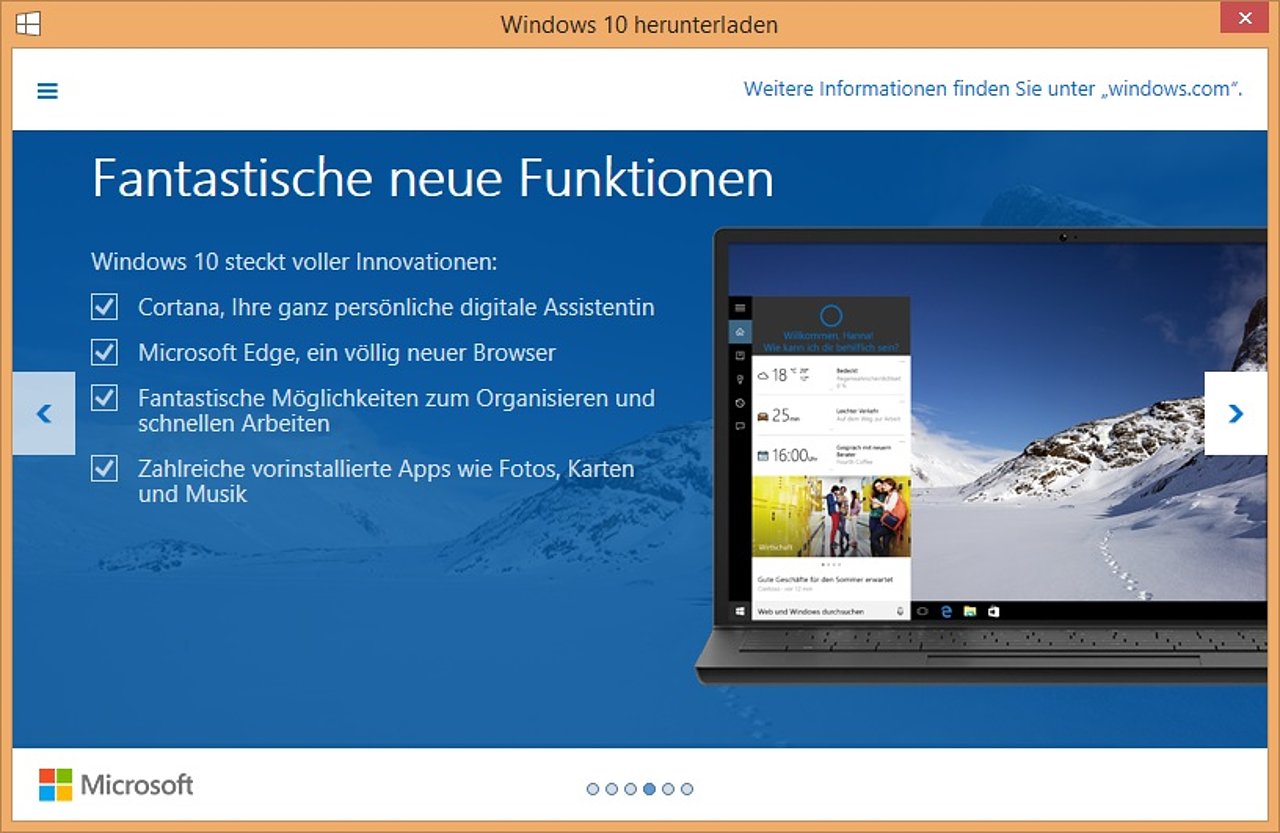Click the Start button on the laptop screen

(740, 611)
